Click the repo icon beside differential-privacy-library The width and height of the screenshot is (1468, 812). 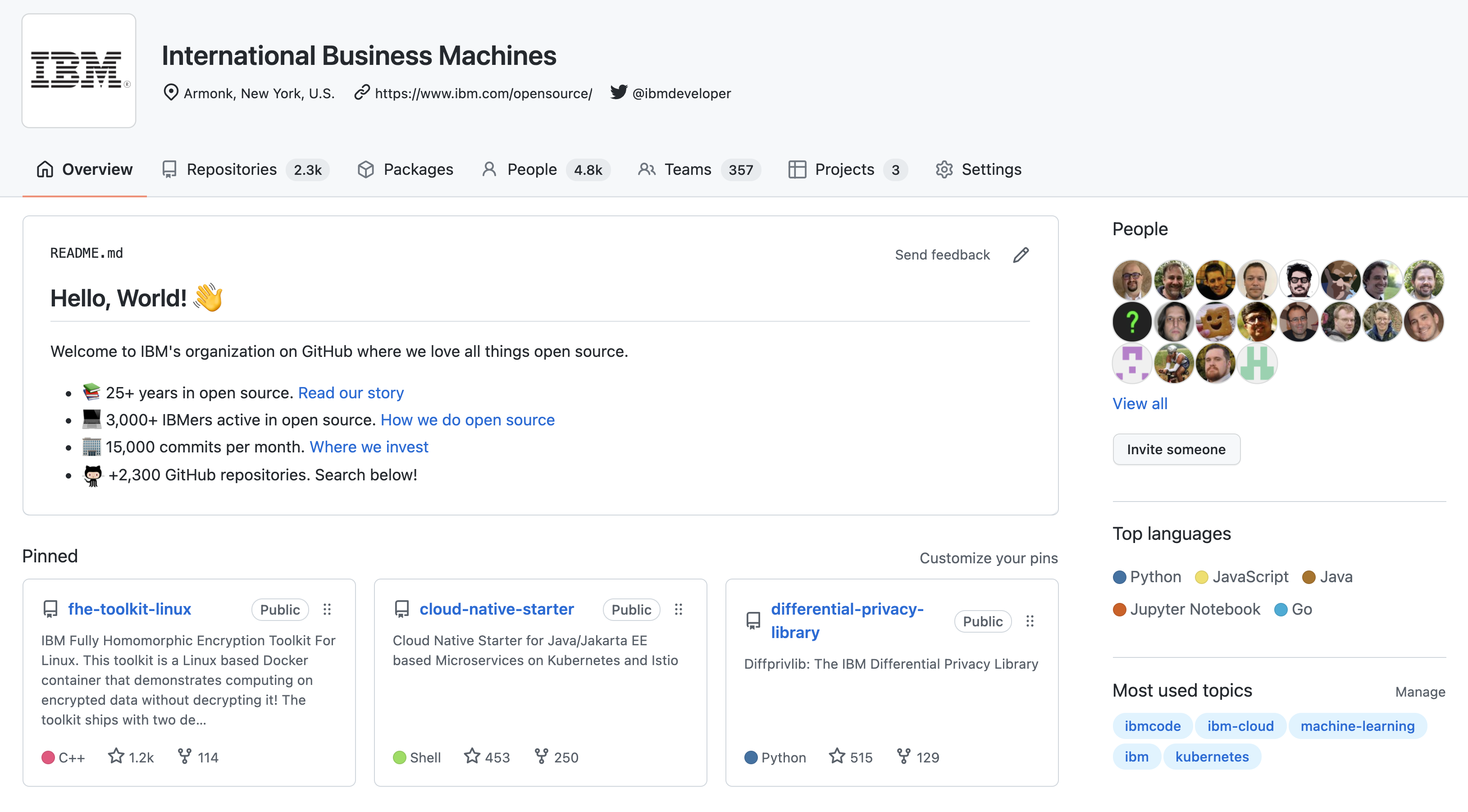[x=753, y=621]
